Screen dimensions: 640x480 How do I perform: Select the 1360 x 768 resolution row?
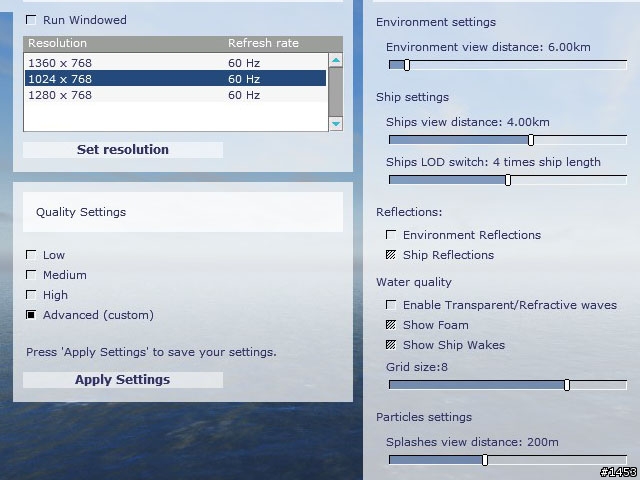point(176,63)
